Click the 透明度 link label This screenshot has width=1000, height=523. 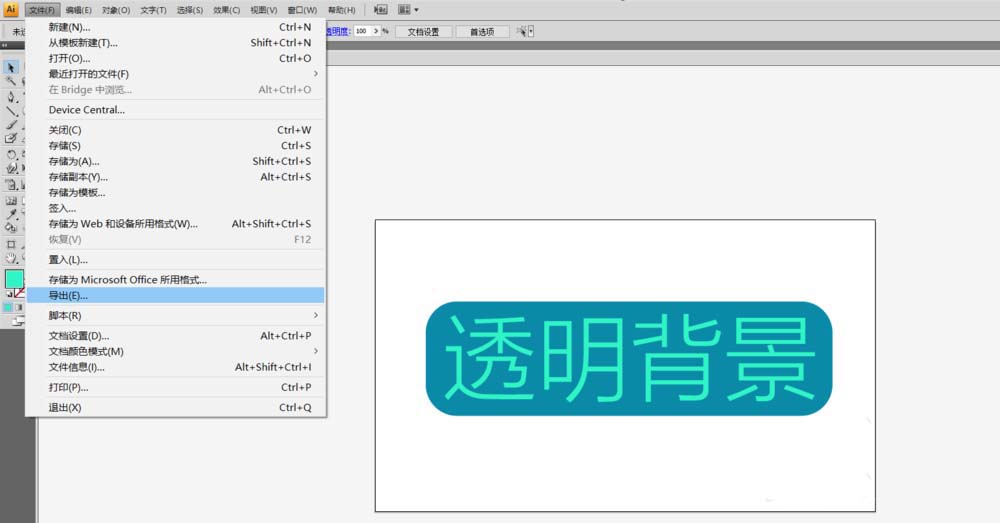click(x=336, y=31)
